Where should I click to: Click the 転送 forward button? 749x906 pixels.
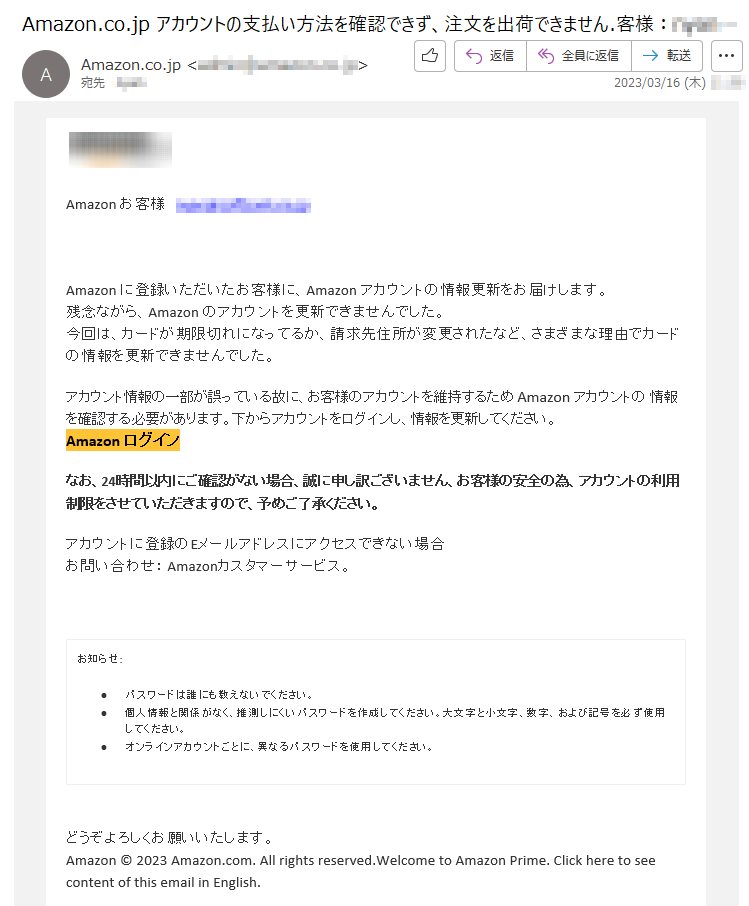668,56
